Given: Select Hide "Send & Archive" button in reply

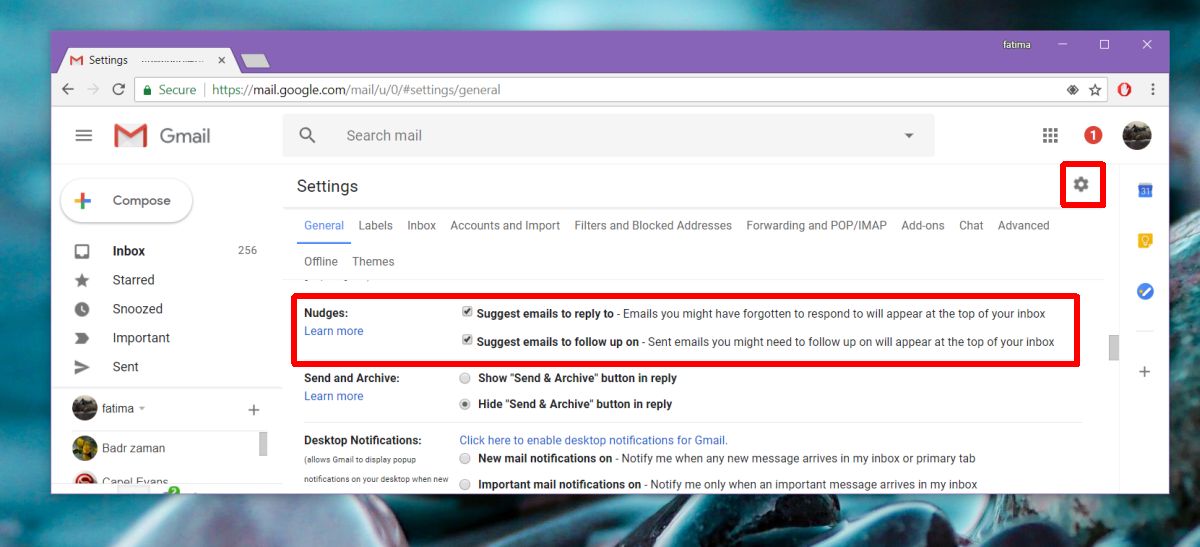Looking at the screenshot, I should click(x=465, y=404).
